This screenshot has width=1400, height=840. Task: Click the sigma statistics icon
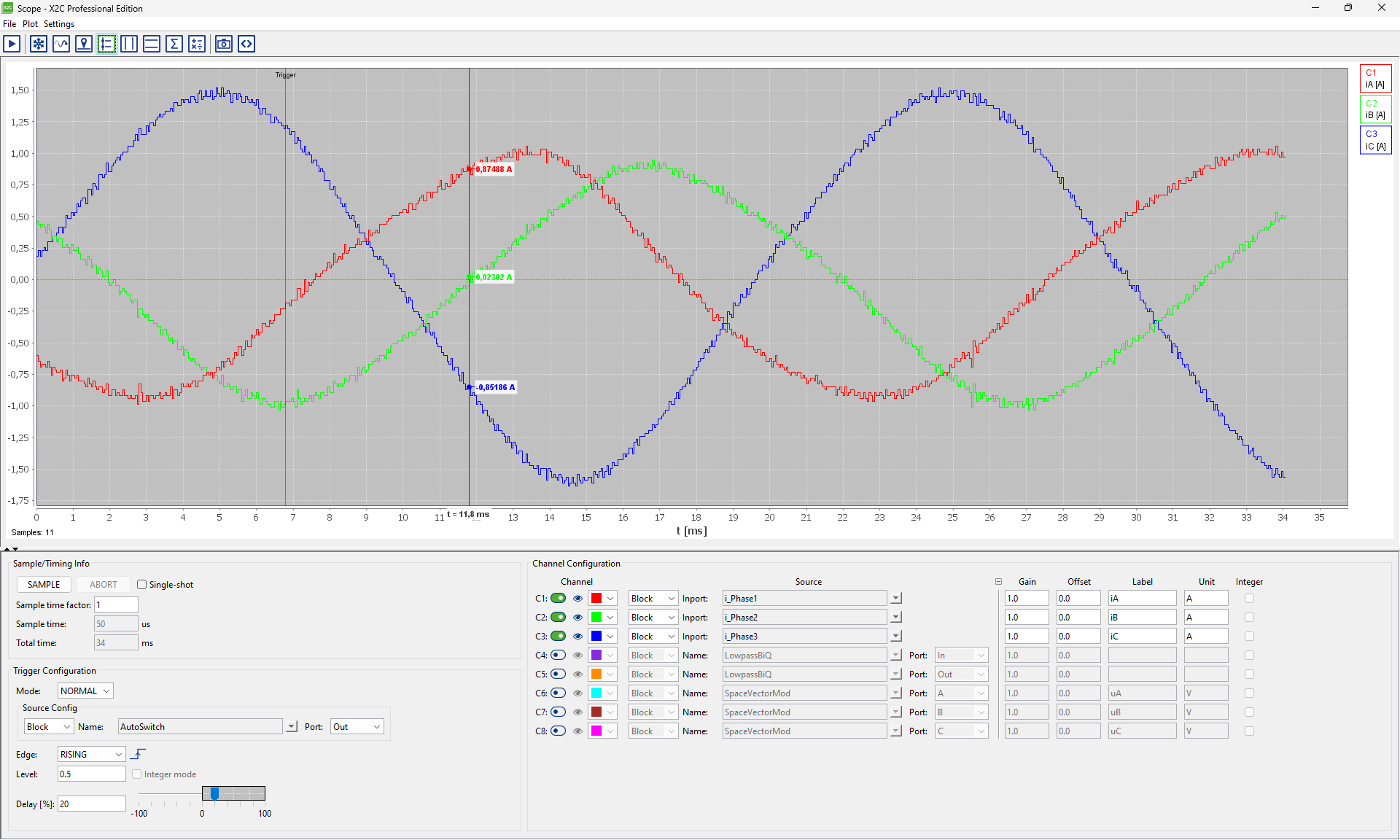tap(174, 44)
